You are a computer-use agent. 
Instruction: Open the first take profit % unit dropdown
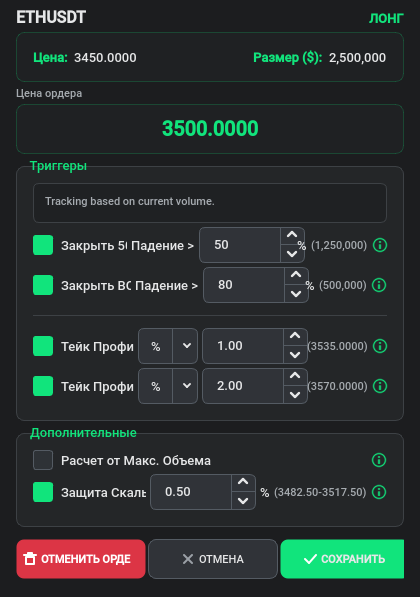pos(168,346)
